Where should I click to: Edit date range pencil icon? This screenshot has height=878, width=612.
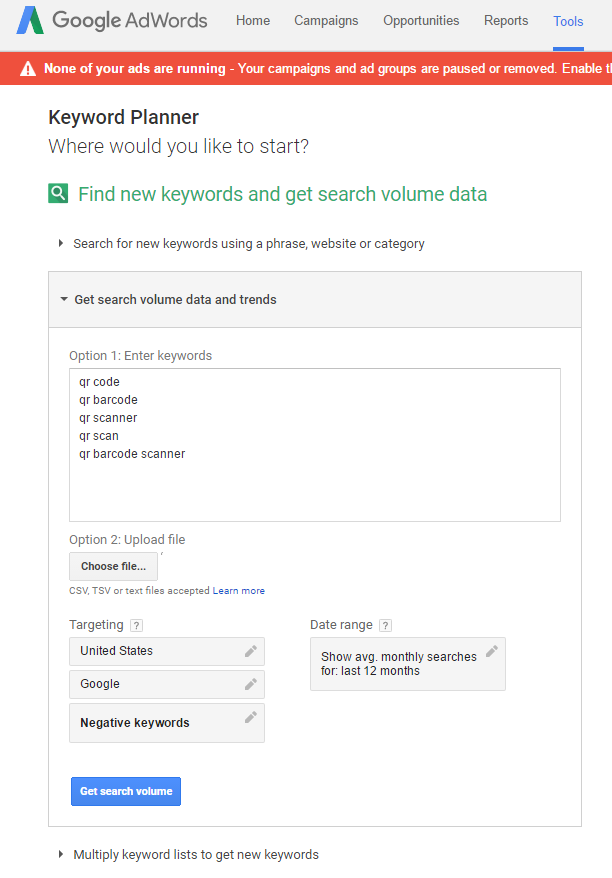[x=492, y=651]
